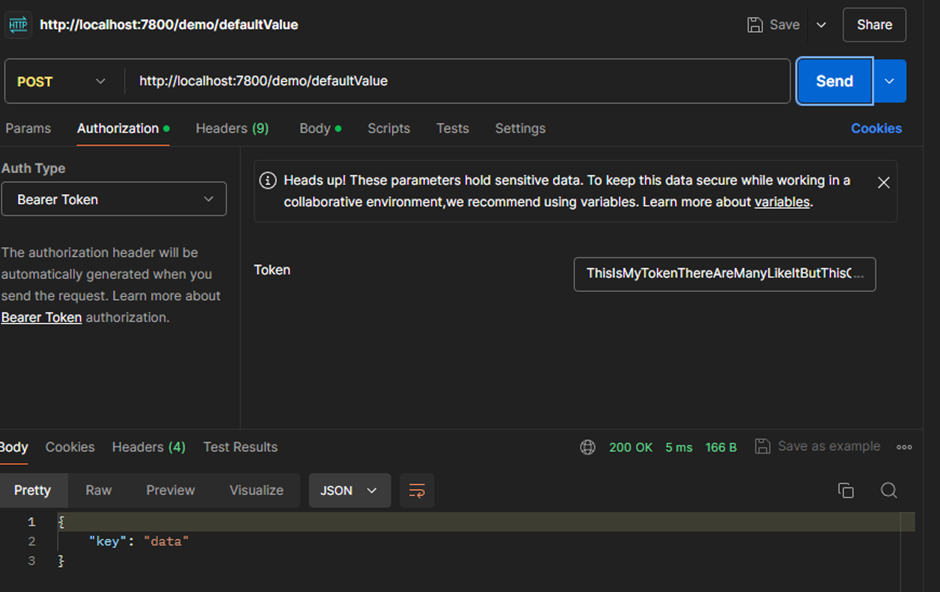Open the response more options ellipsis
Viewport: 940px width, 592px height.
pos(904,447)
